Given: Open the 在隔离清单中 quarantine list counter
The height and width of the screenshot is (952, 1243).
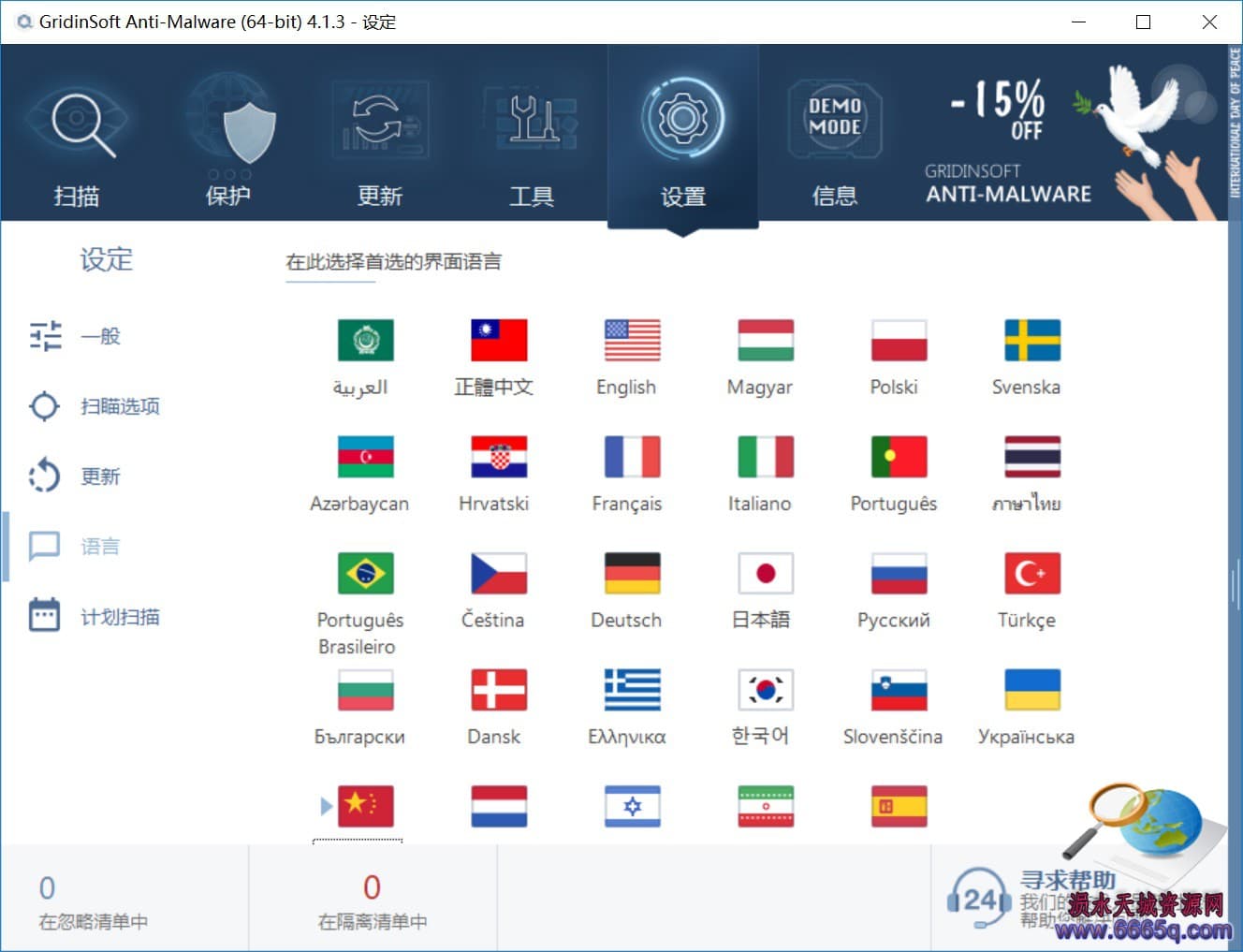Looking at the screenshot, I should coord(373,901).
